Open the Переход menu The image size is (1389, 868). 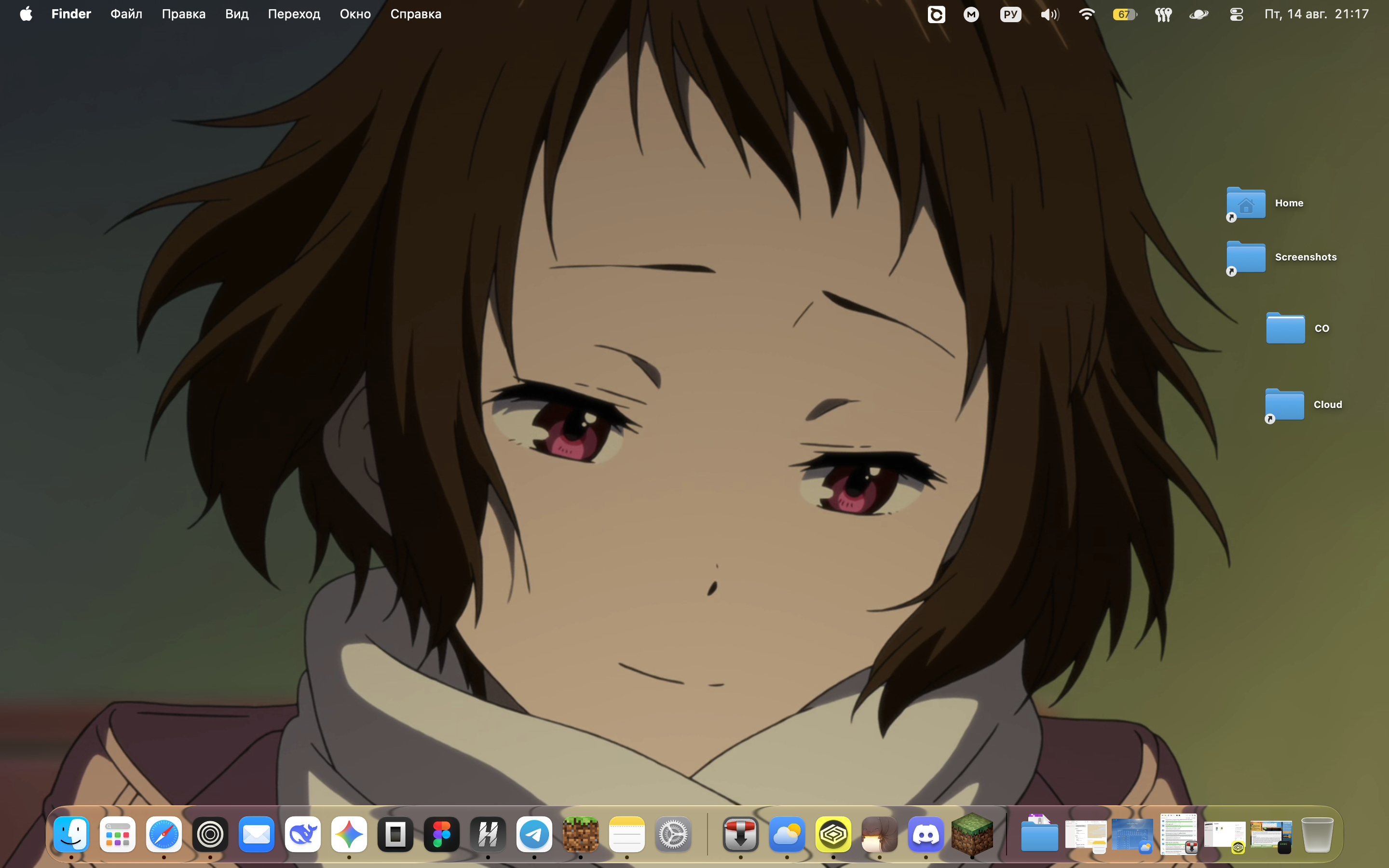294,14
